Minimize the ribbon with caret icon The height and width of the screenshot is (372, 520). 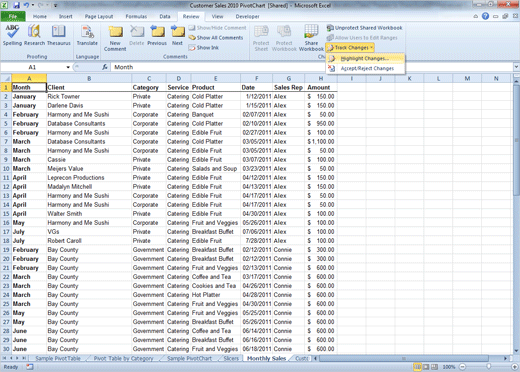(476, 16)
